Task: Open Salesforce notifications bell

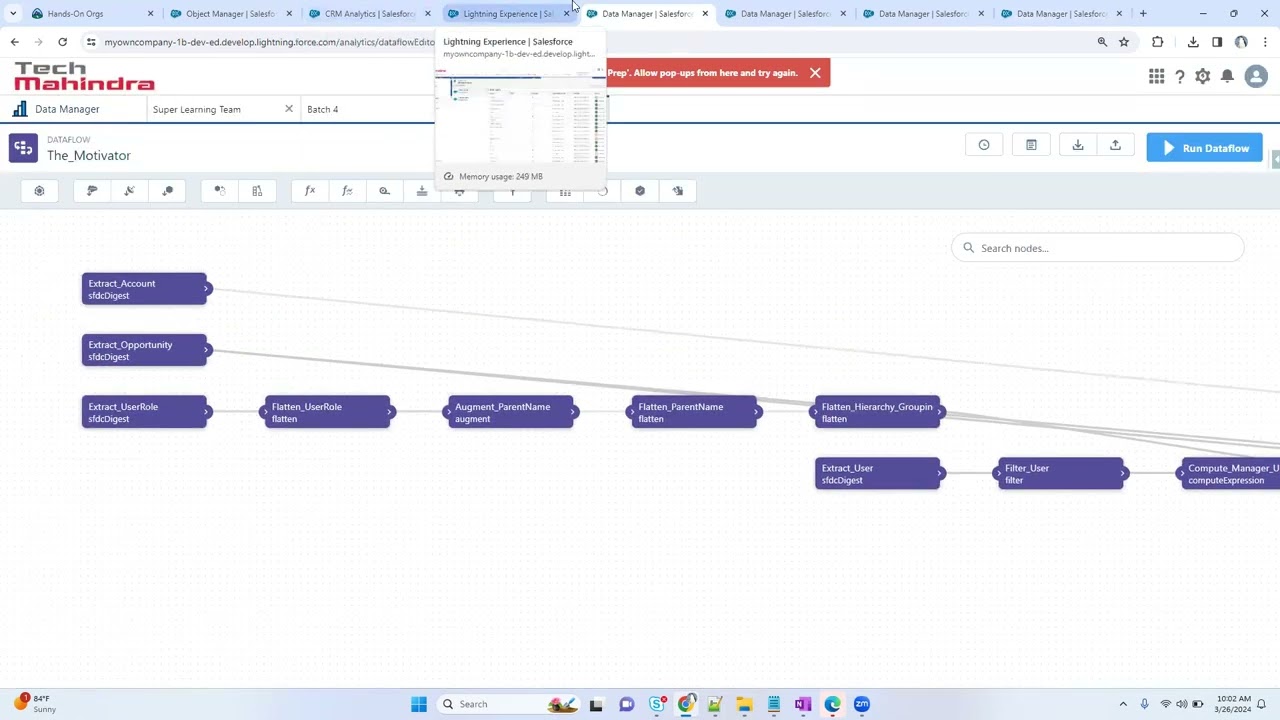Action: click(x=1227, y=77)
